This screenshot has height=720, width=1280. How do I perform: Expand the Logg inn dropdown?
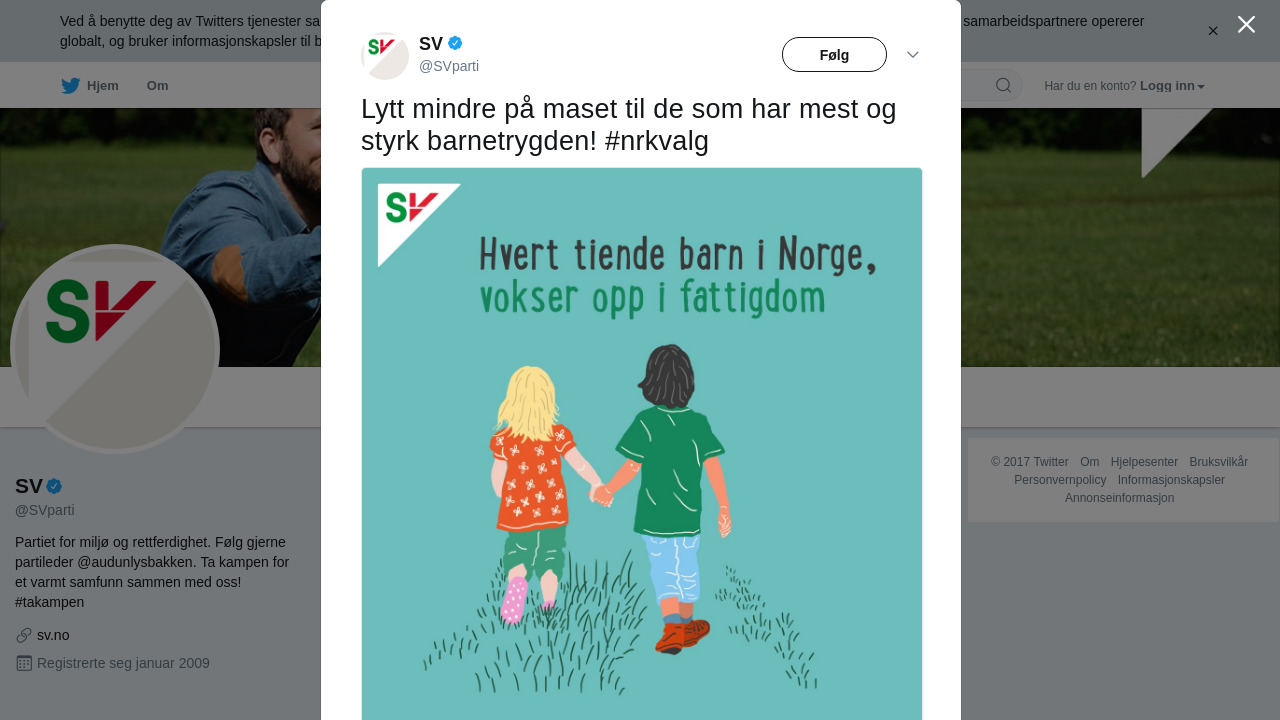[1172, 86]
